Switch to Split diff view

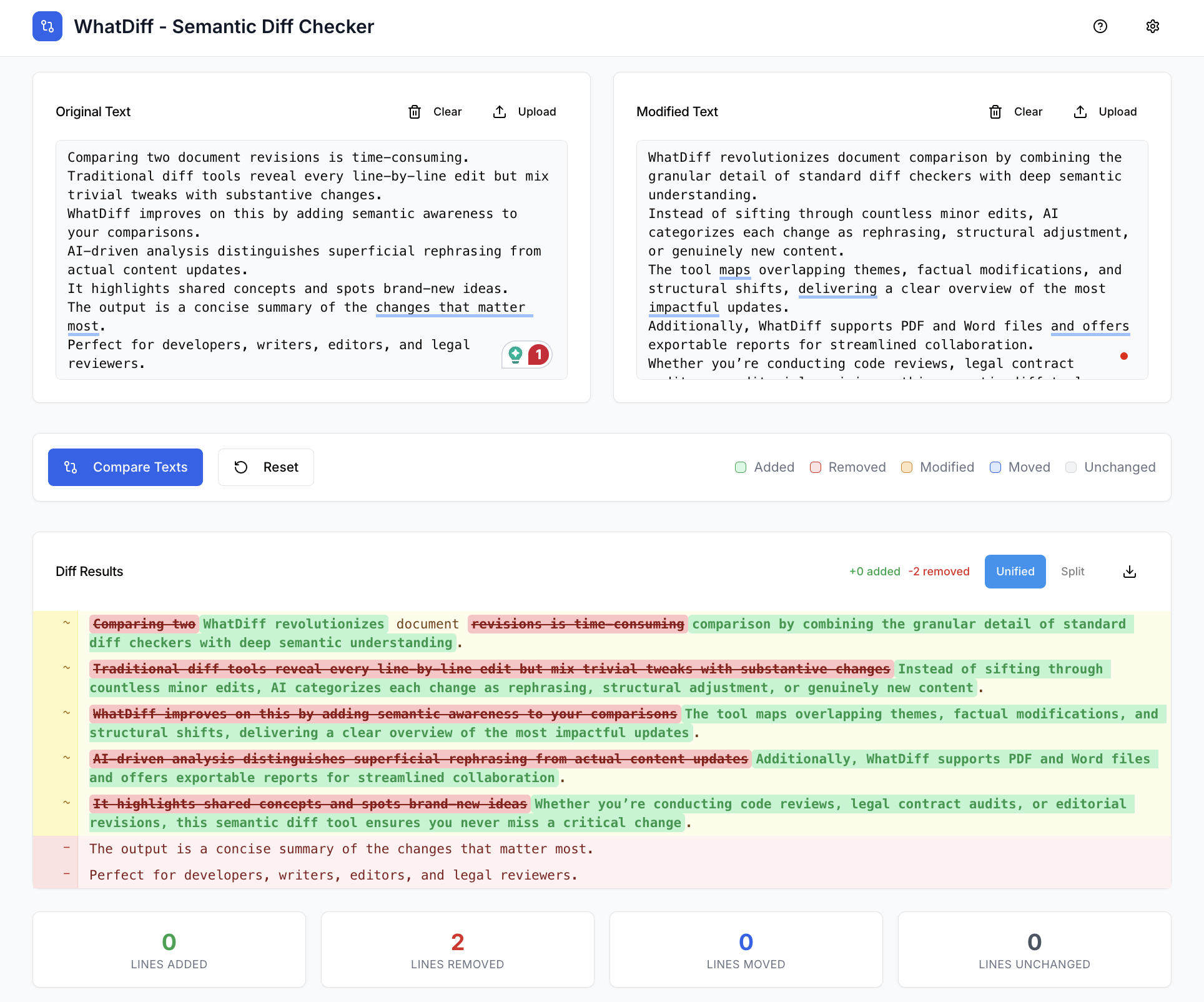[1073, 572]
